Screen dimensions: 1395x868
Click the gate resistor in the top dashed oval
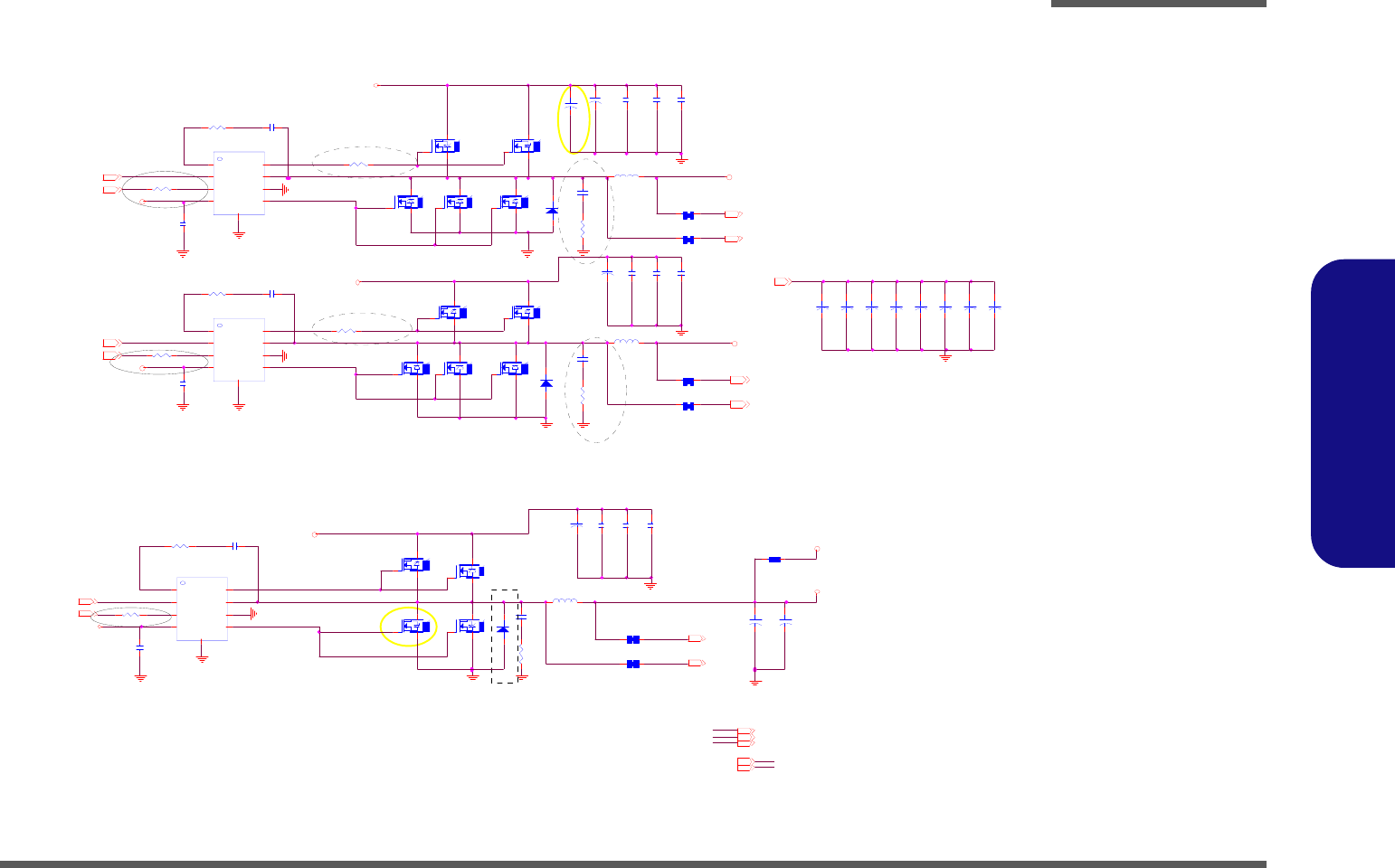358,165
